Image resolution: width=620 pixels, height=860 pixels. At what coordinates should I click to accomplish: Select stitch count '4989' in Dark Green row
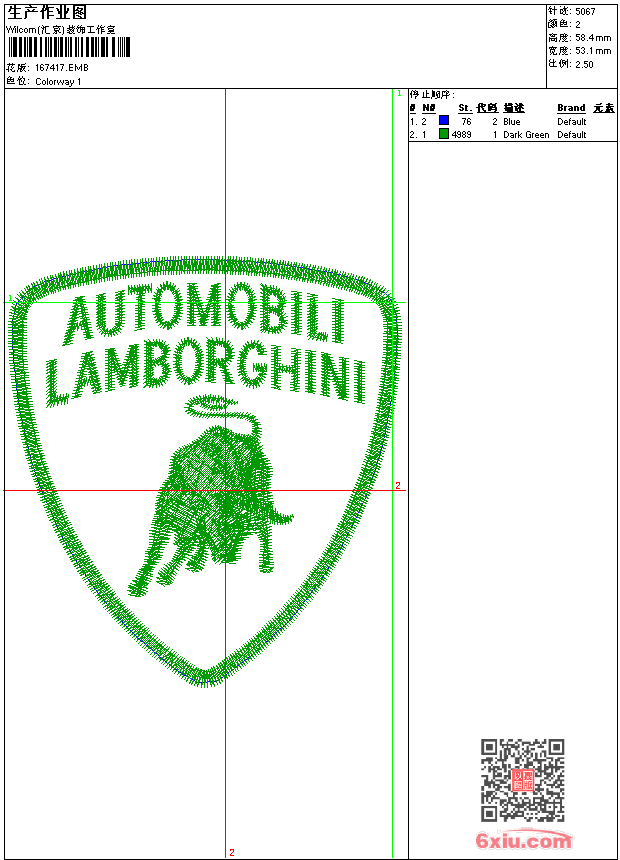tap(461, 134)
